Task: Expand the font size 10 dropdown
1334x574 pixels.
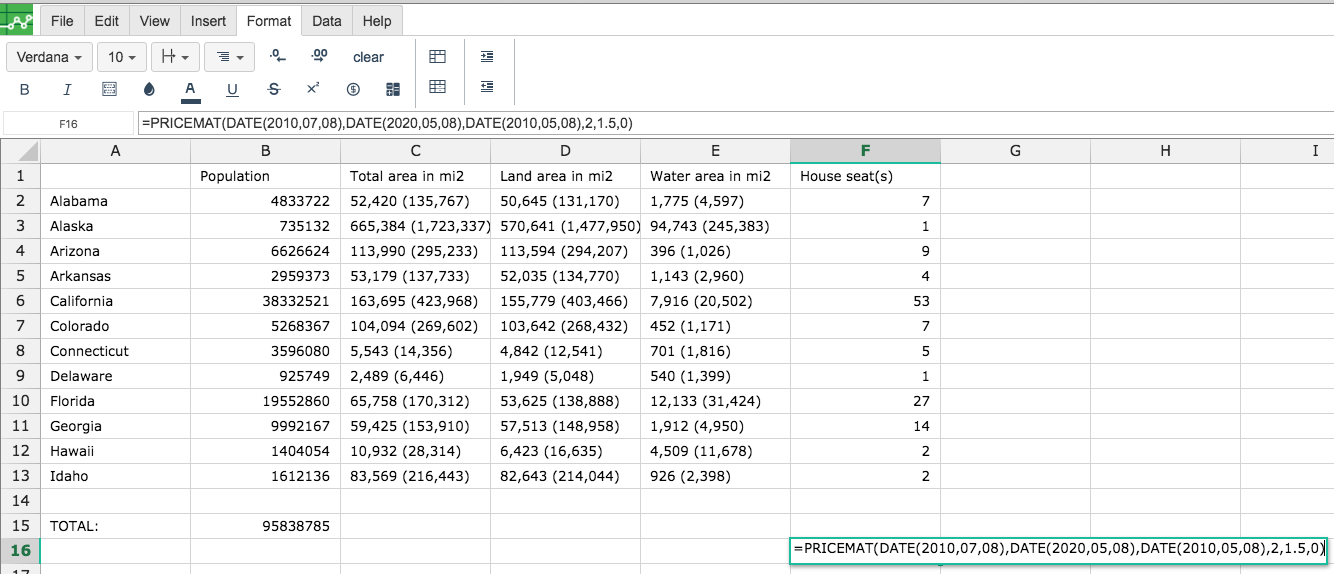Action: point(123,57)
